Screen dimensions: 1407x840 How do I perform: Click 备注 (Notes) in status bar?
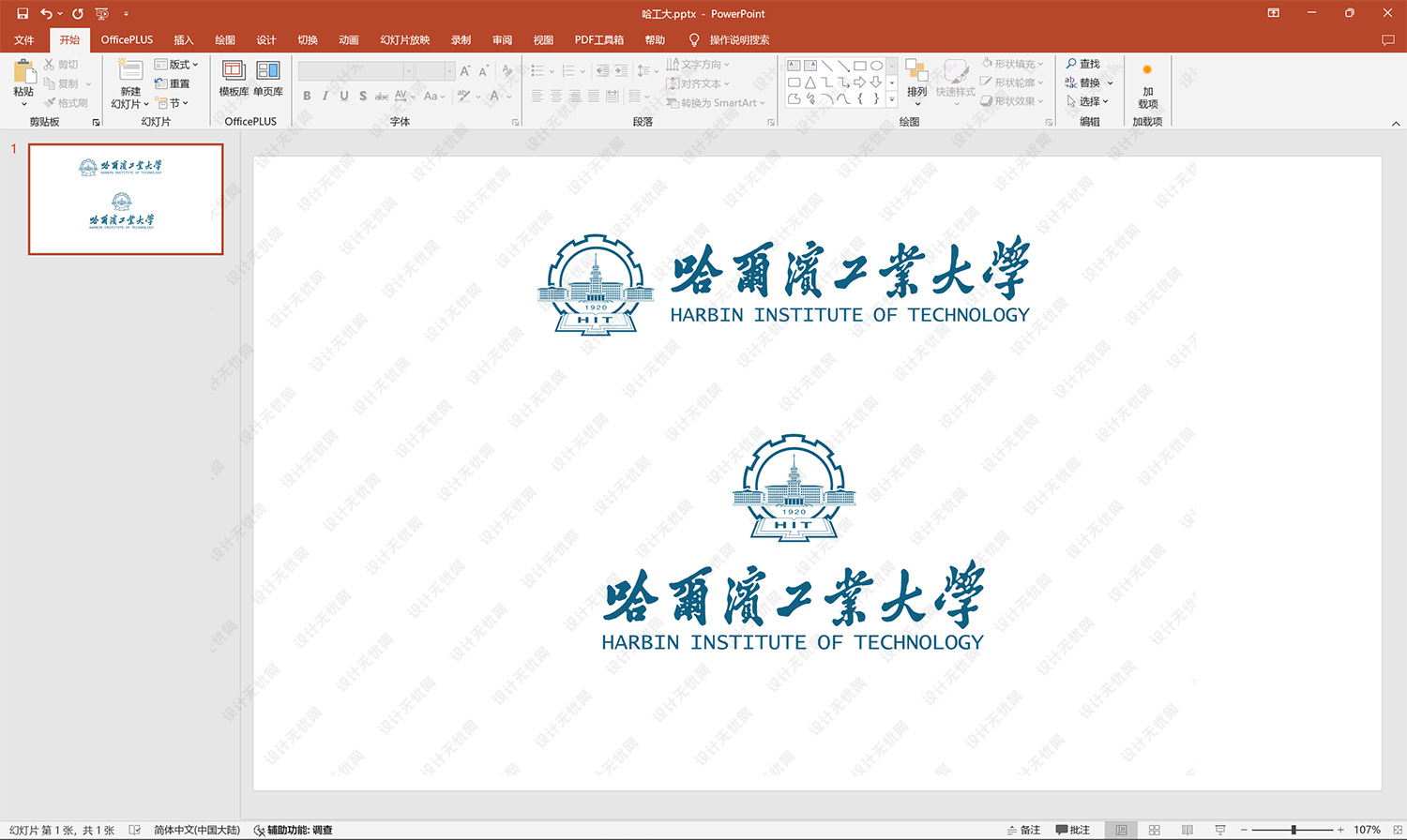1023,830
